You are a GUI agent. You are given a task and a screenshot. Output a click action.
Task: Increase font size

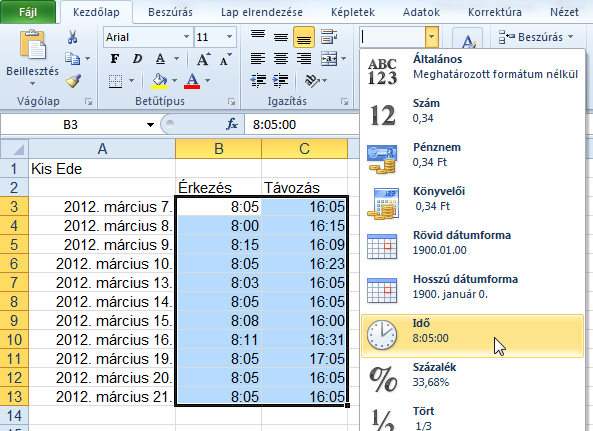[203, 59]
